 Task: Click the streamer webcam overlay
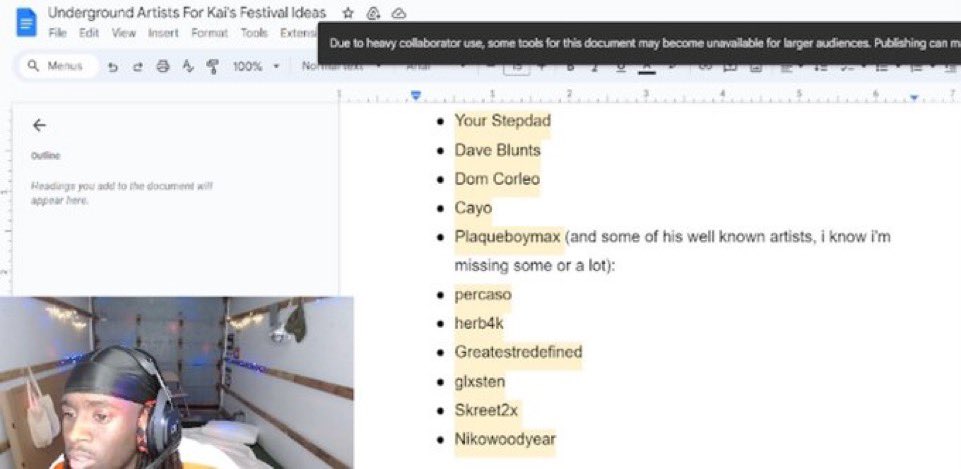click(177, 383)
